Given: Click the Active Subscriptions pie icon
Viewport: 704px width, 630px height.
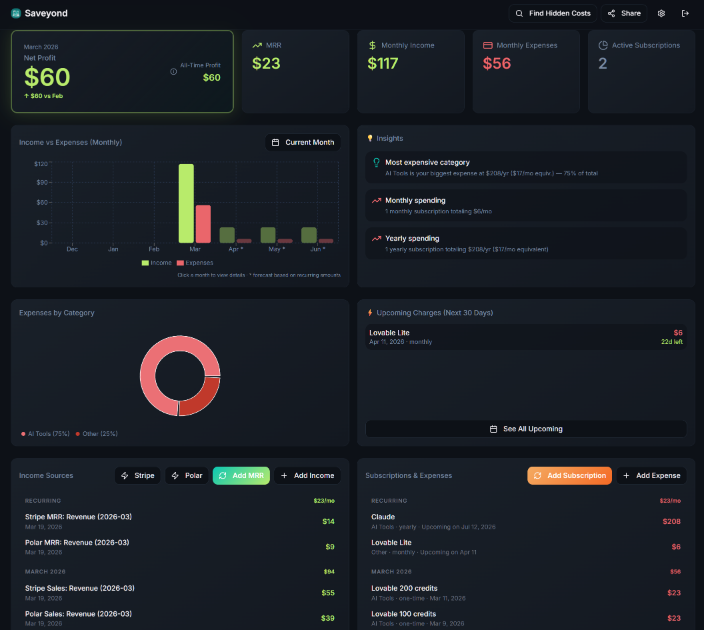Looking at the screenshot, I should (x=603, y=45).
